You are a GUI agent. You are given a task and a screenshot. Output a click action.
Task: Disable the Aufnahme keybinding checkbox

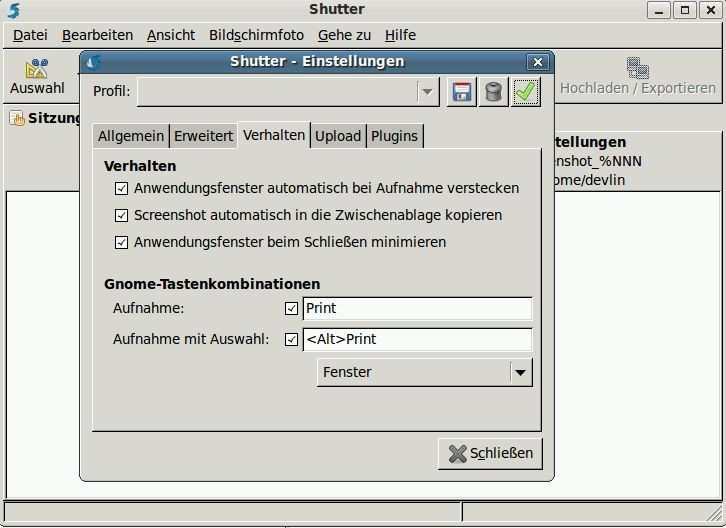[291, 308]
